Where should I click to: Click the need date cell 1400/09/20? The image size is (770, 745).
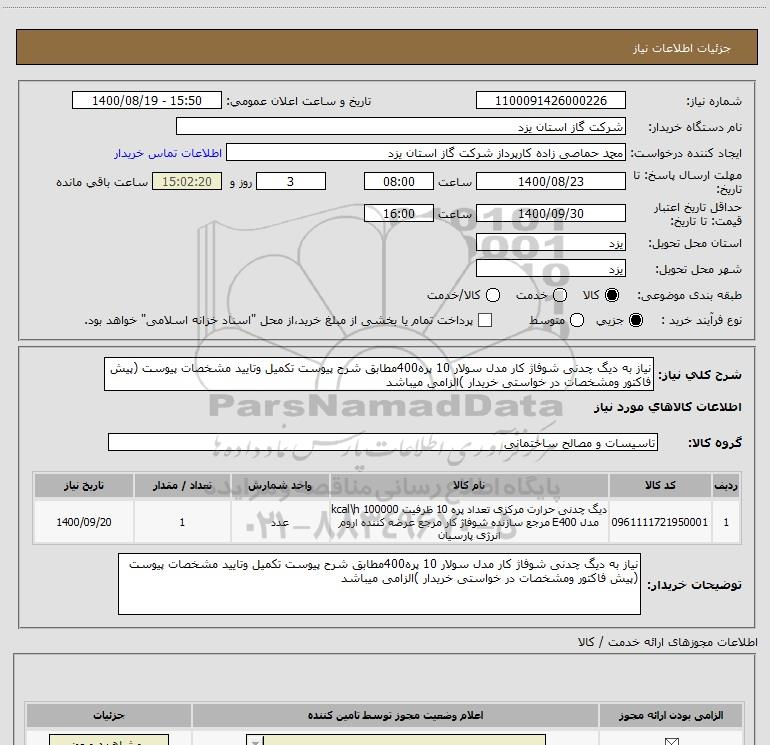click(84, 522)
